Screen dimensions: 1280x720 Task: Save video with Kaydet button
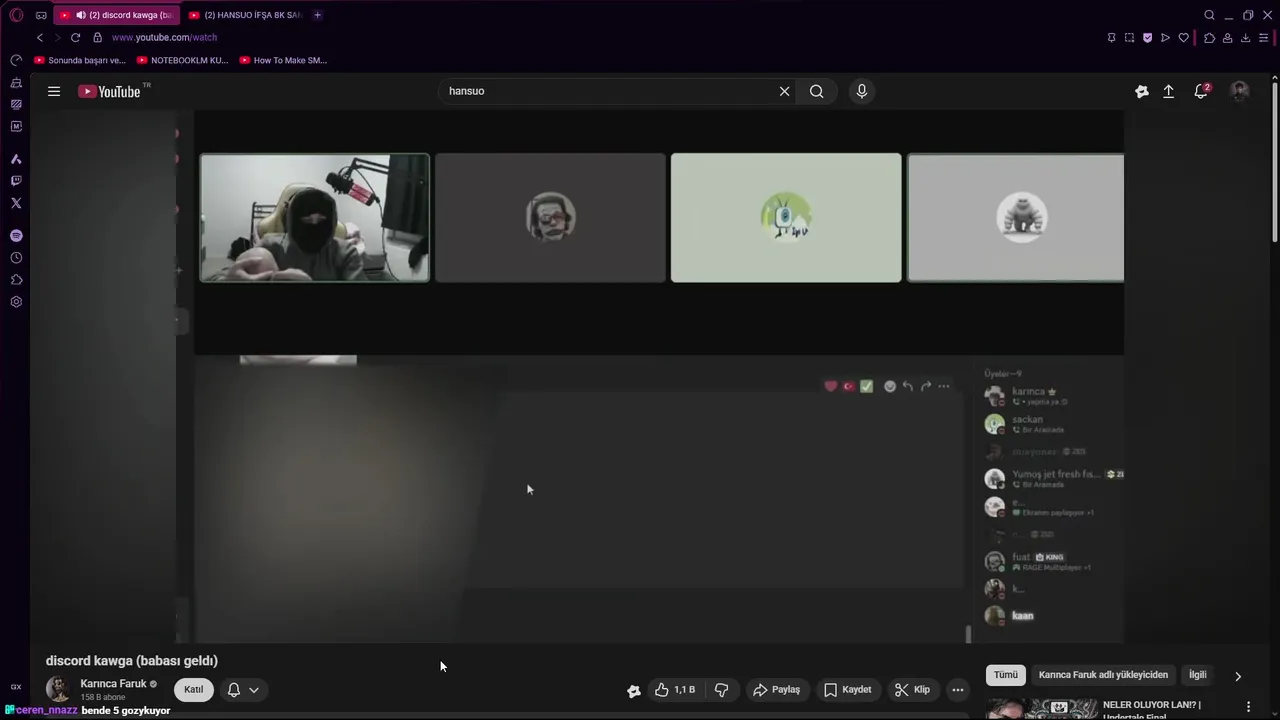tap(847, 689)
